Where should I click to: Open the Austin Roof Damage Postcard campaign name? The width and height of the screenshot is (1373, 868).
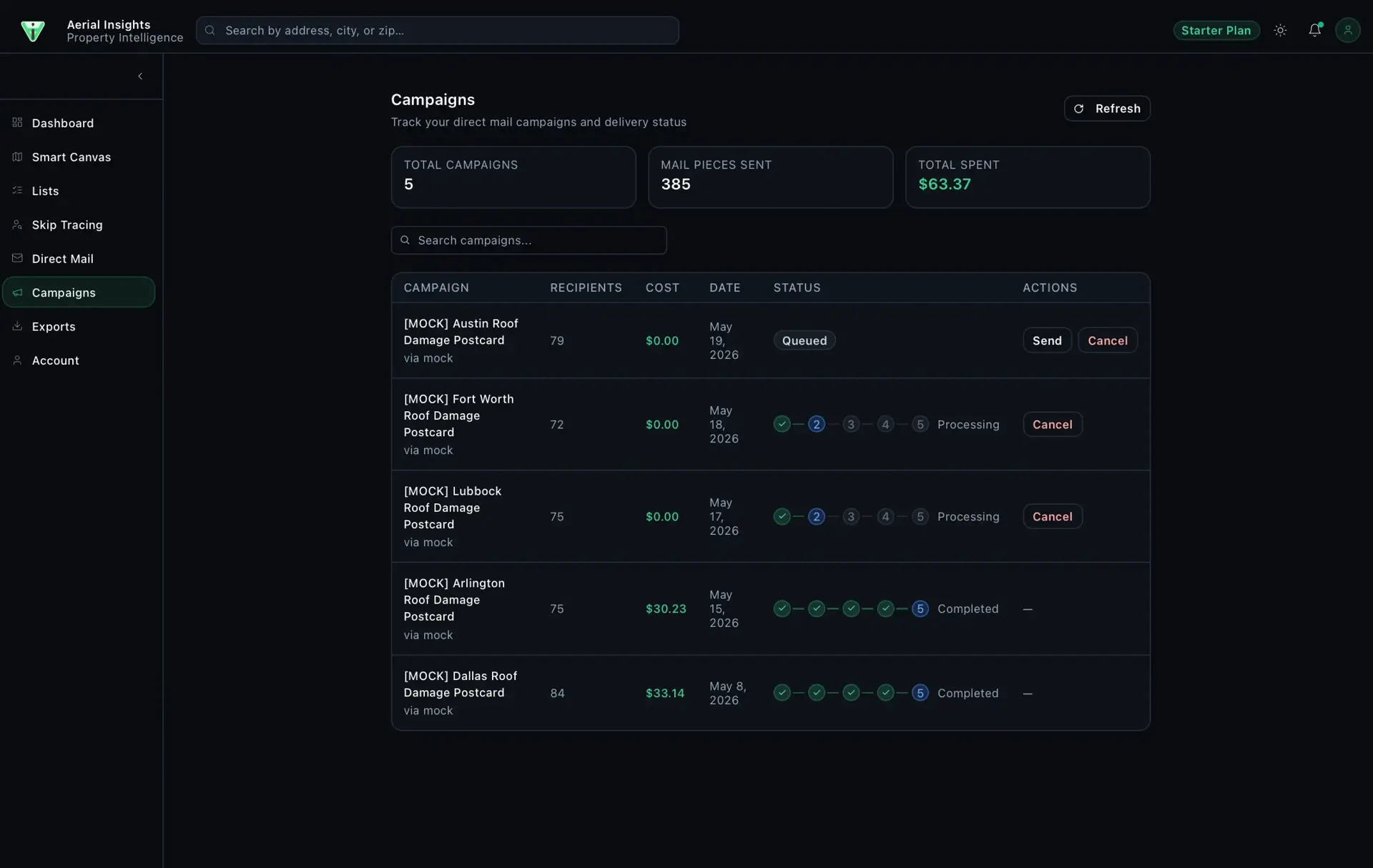click(461, 332)
